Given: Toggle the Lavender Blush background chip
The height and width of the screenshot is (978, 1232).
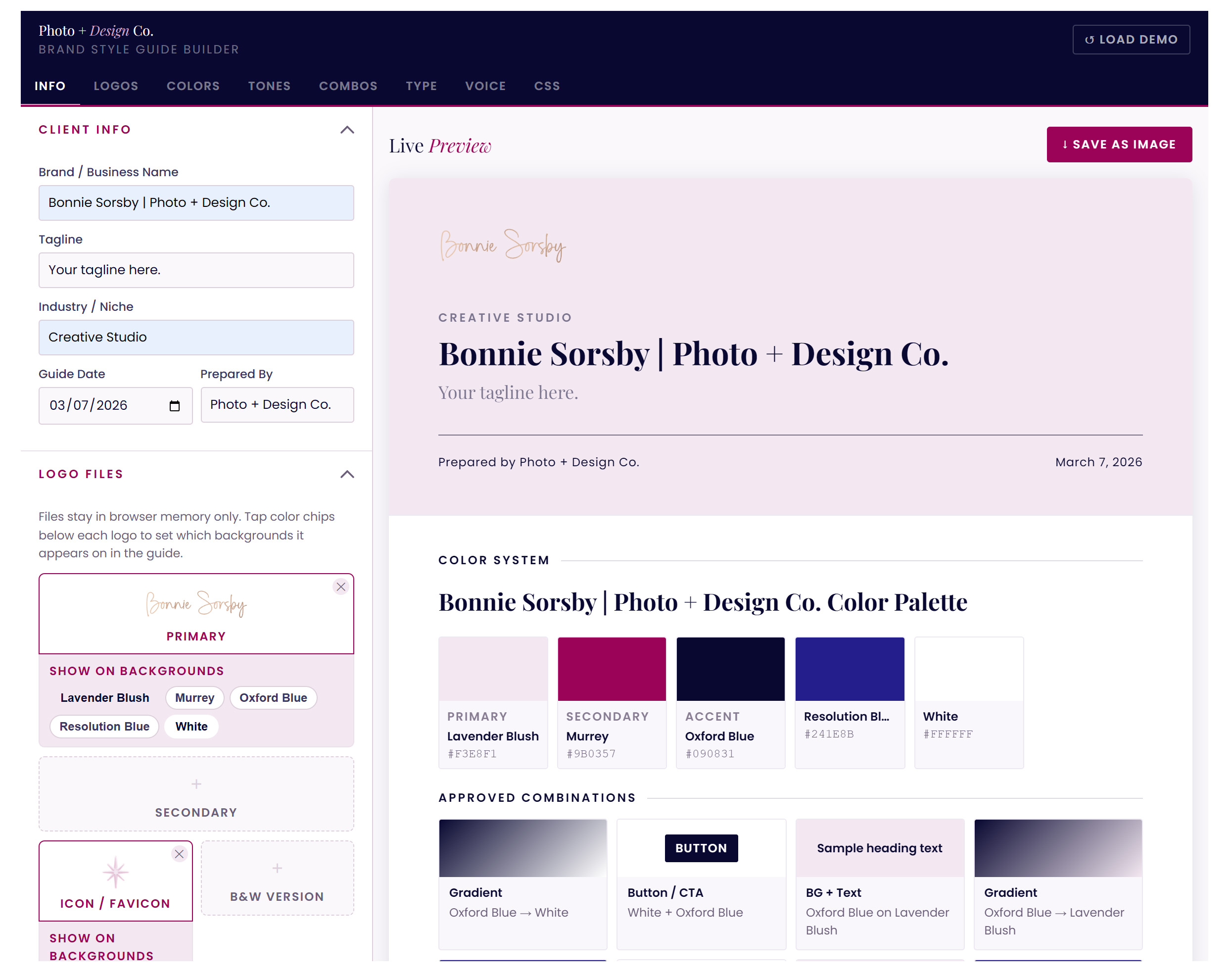Looking at the screenshot, I should 104,697.
